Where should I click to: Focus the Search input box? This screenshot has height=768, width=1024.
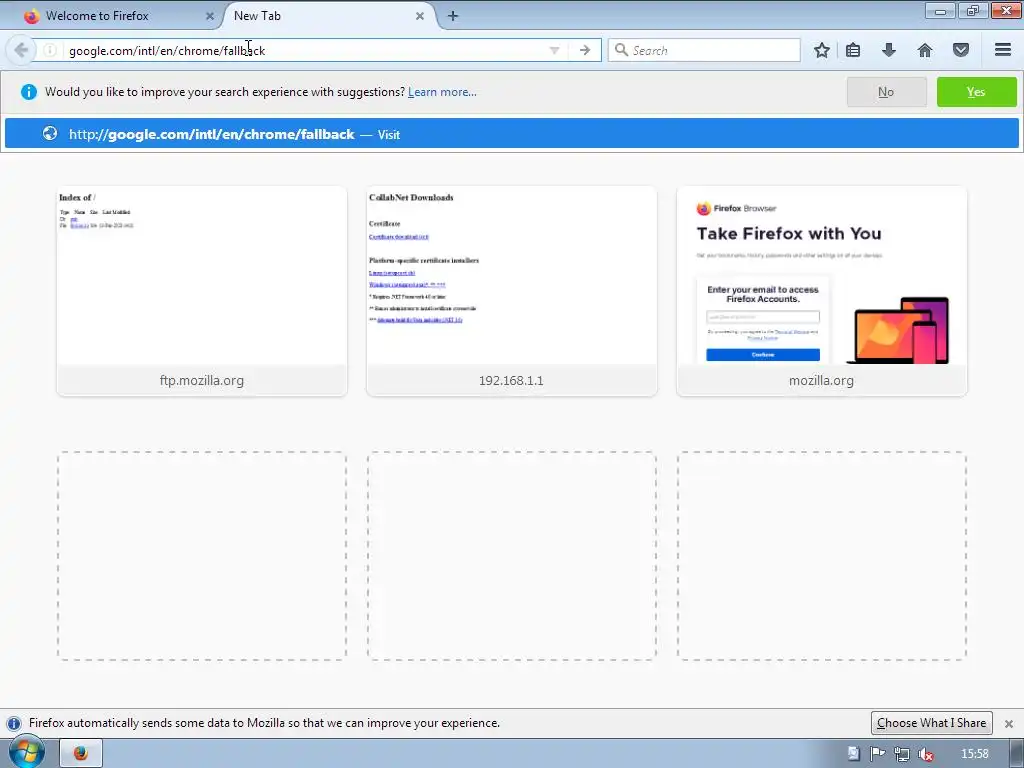point(704,50)
